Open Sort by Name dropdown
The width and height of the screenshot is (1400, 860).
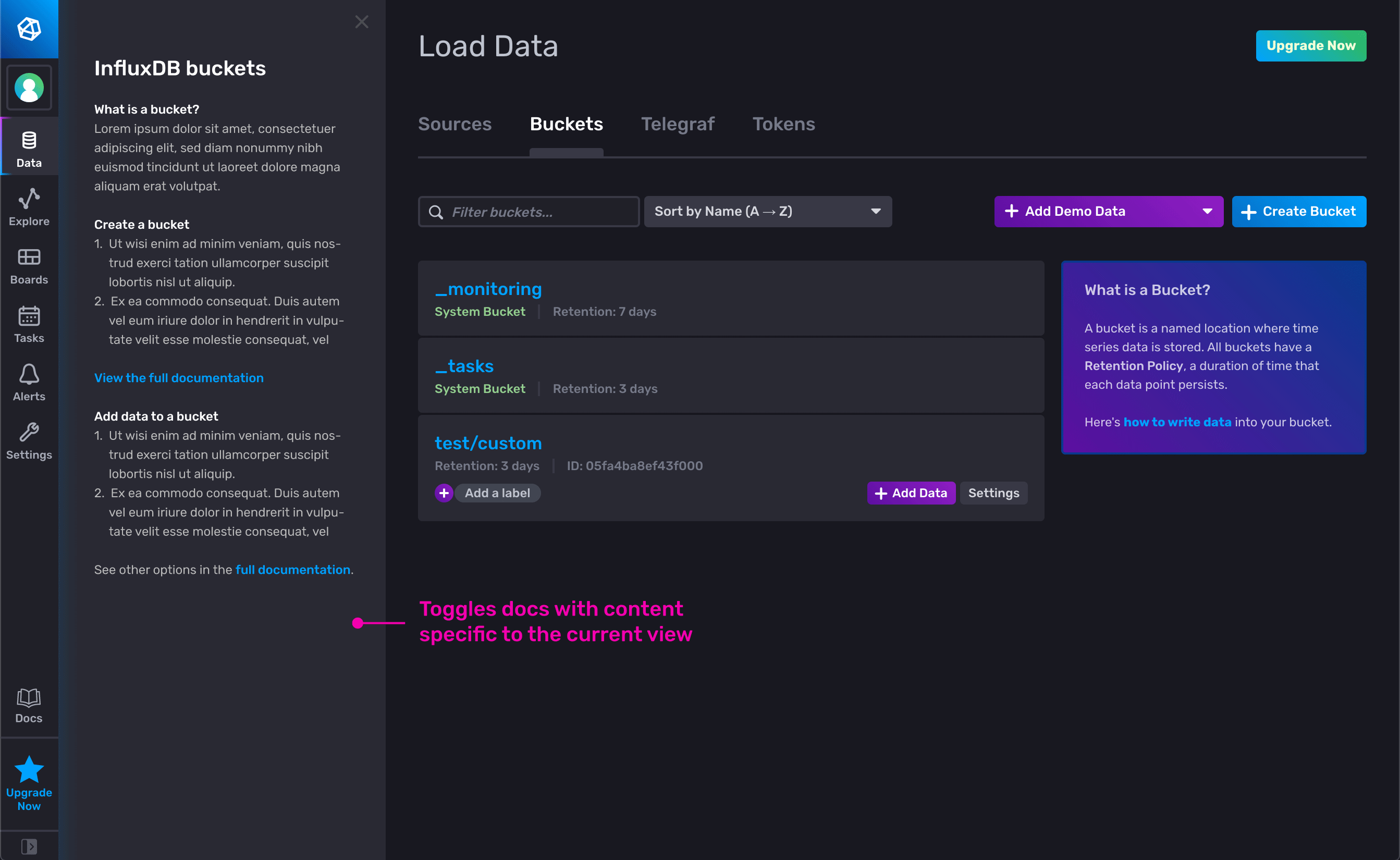768,212
